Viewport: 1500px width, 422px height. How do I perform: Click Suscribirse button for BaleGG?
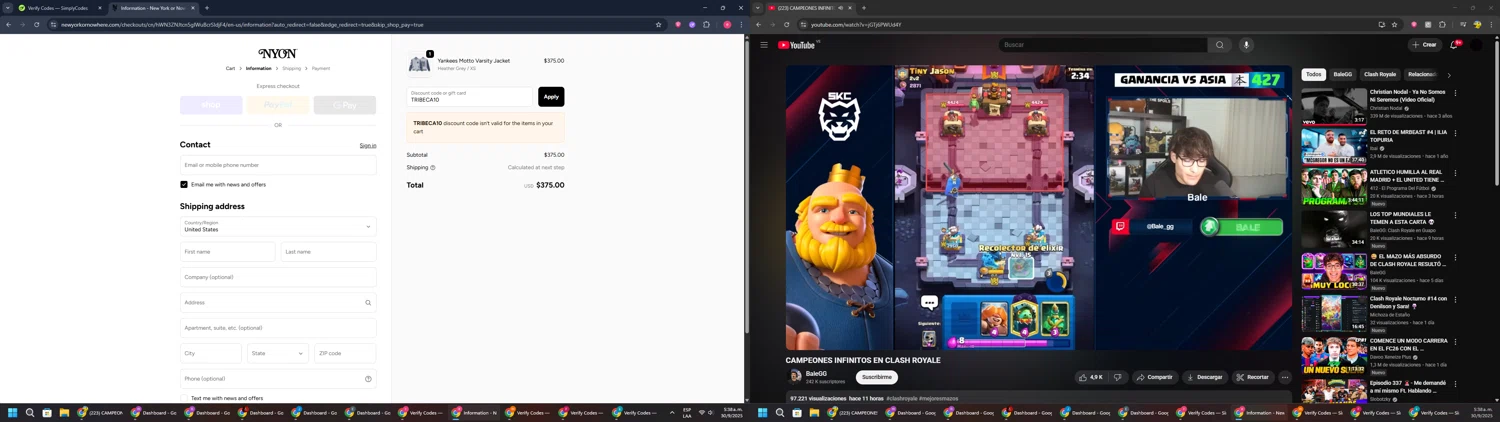[x=877, y=377]
